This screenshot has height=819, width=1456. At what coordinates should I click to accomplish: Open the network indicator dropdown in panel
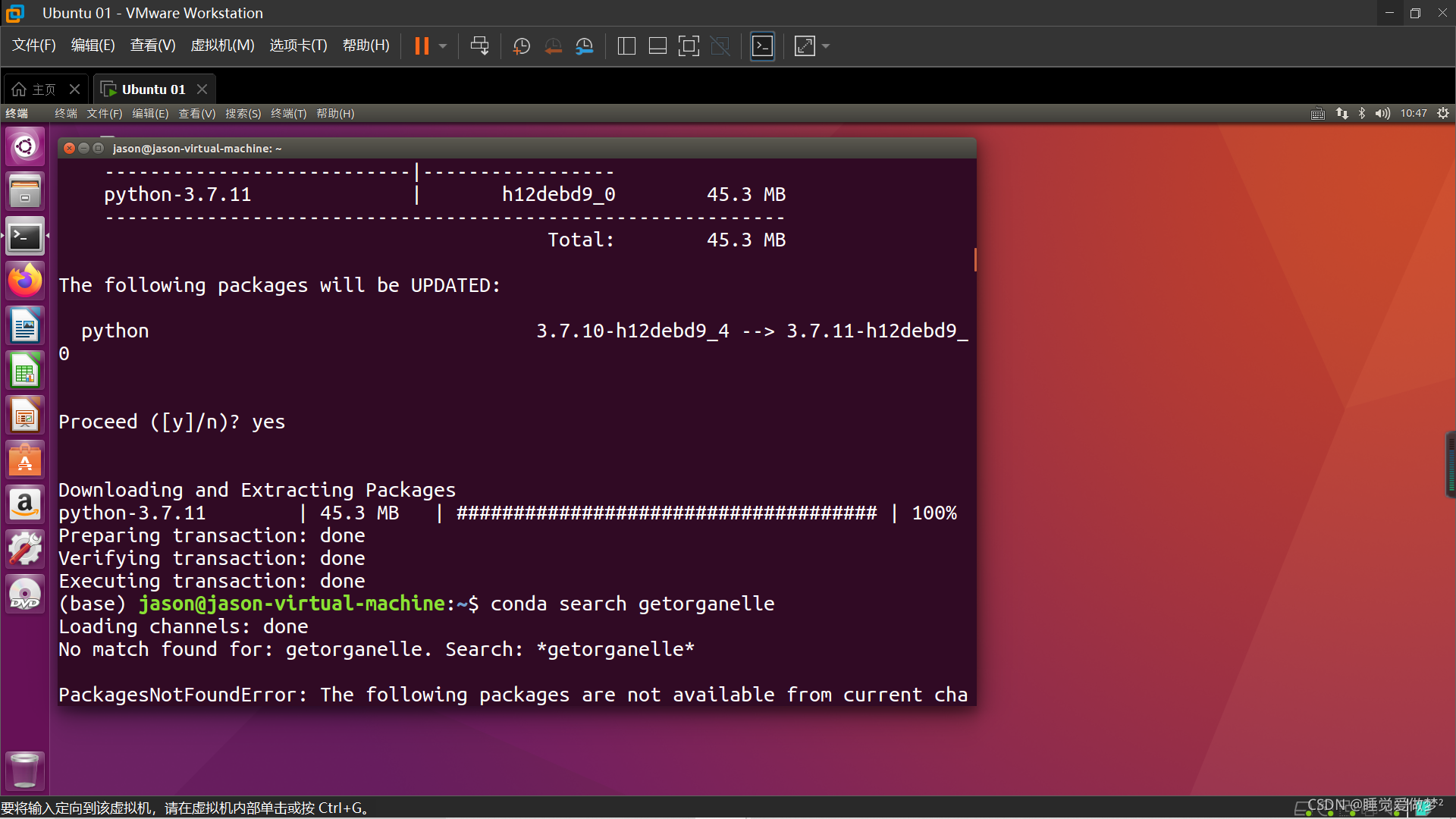click(1342, 114)
